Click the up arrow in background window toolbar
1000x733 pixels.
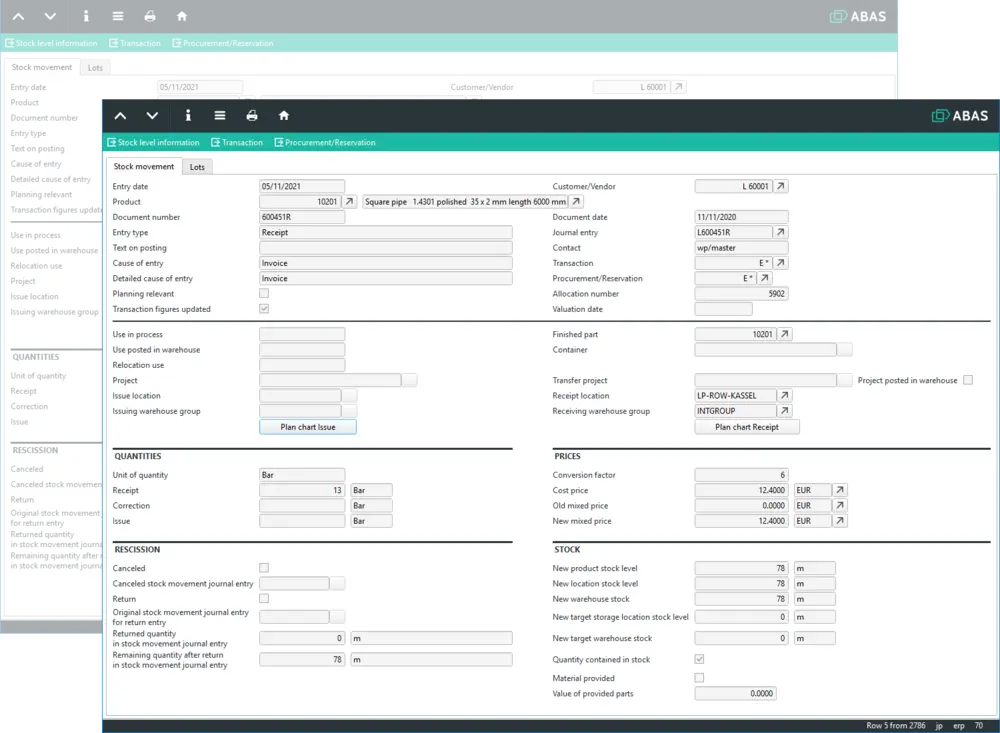pos(18,16)
